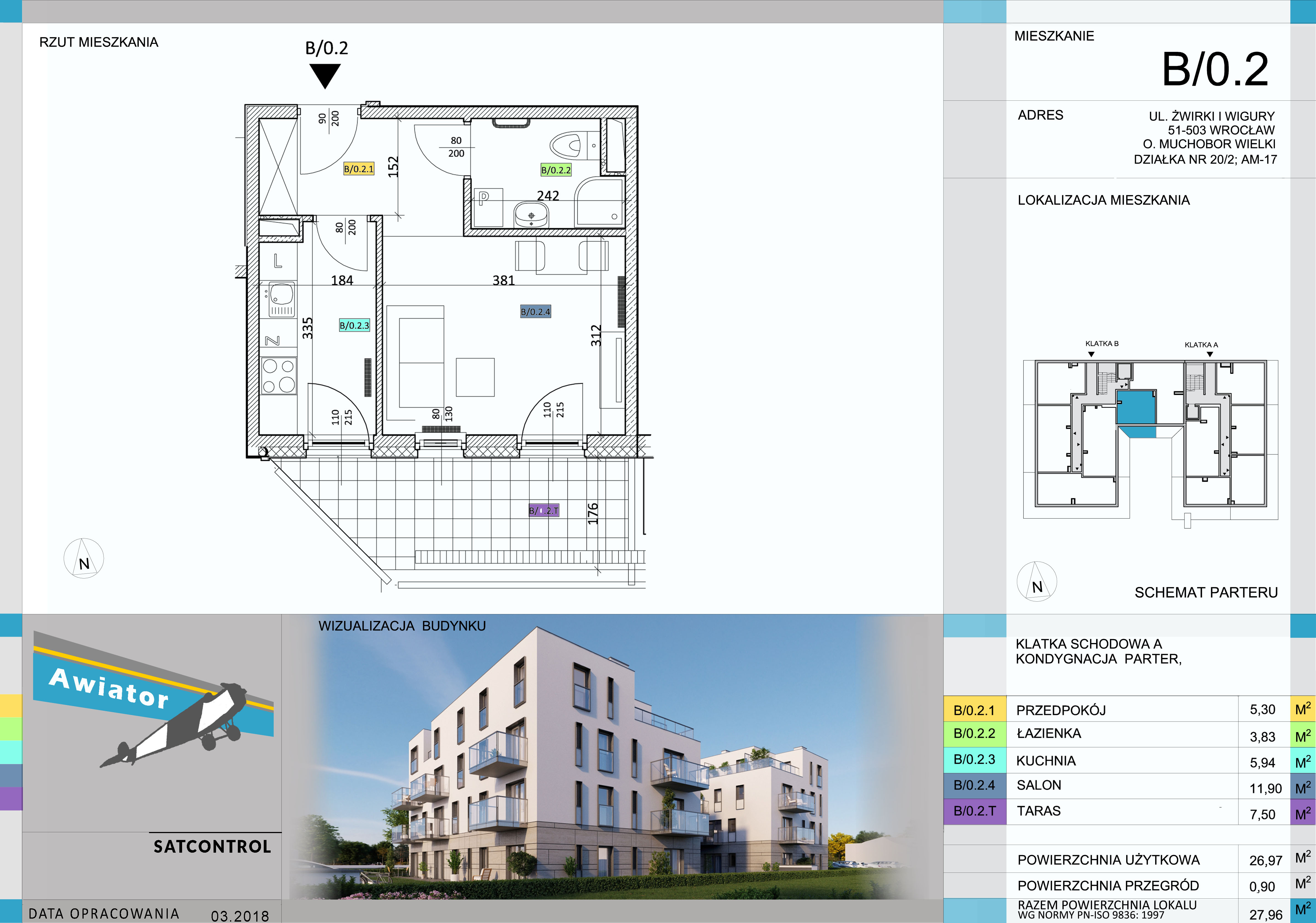This screenshot has width=1316, height=923.
Task: Click the blue B/0.2.4 label in the plan
Action: coord(535,312)
